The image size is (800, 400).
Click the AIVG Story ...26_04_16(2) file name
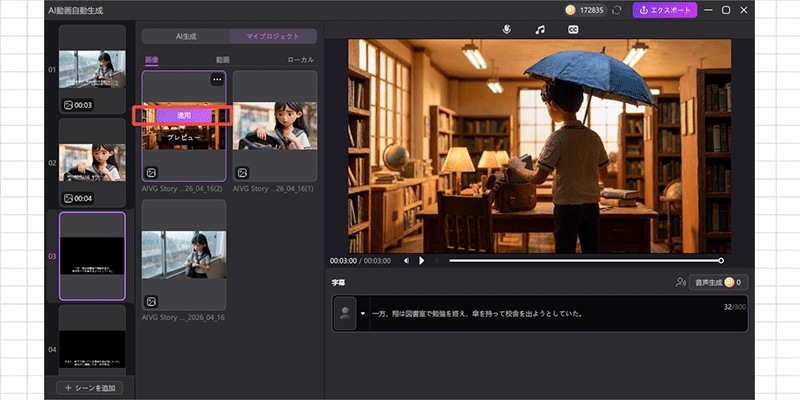coord(184,188)
